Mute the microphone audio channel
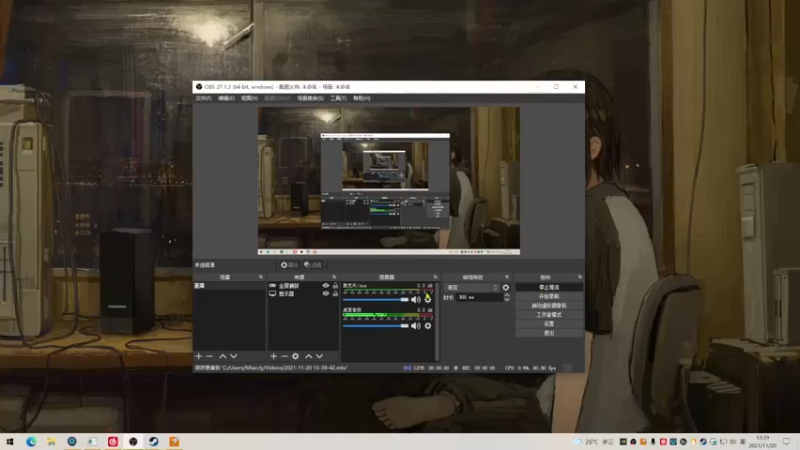800x450 pixels. (x=416, y=299)
